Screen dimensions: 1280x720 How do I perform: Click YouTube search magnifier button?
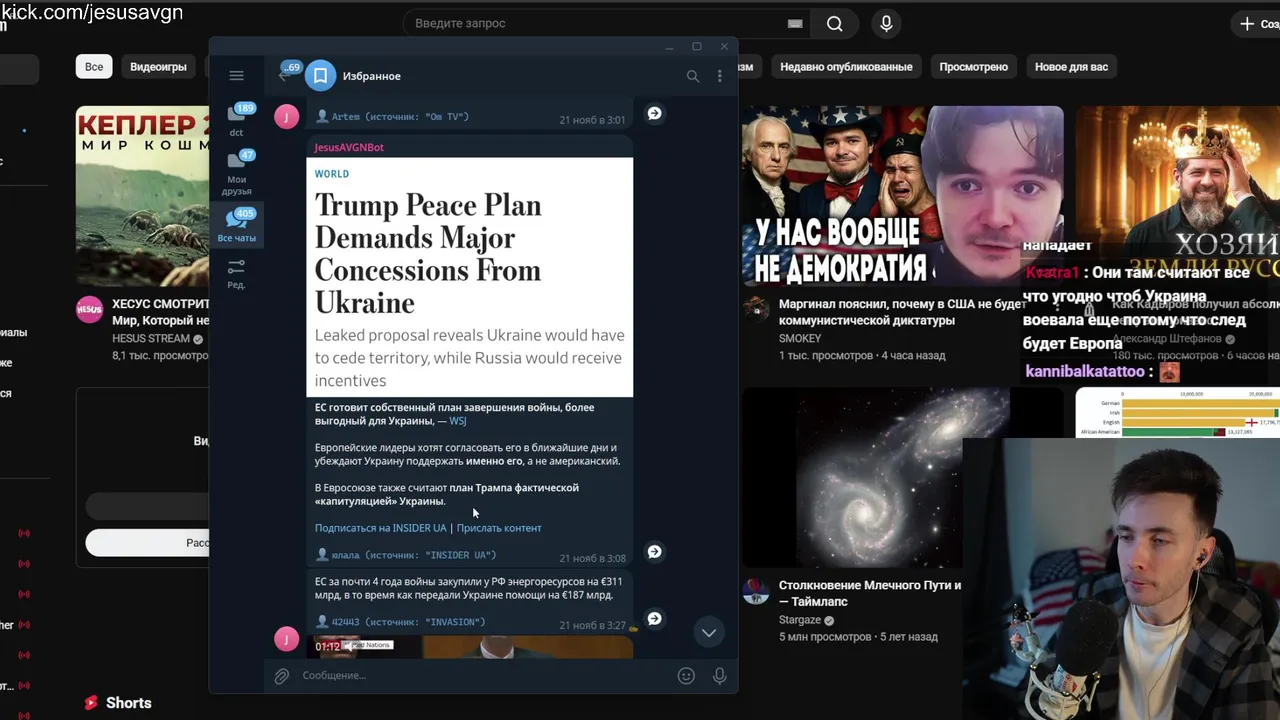coord(835,24)
